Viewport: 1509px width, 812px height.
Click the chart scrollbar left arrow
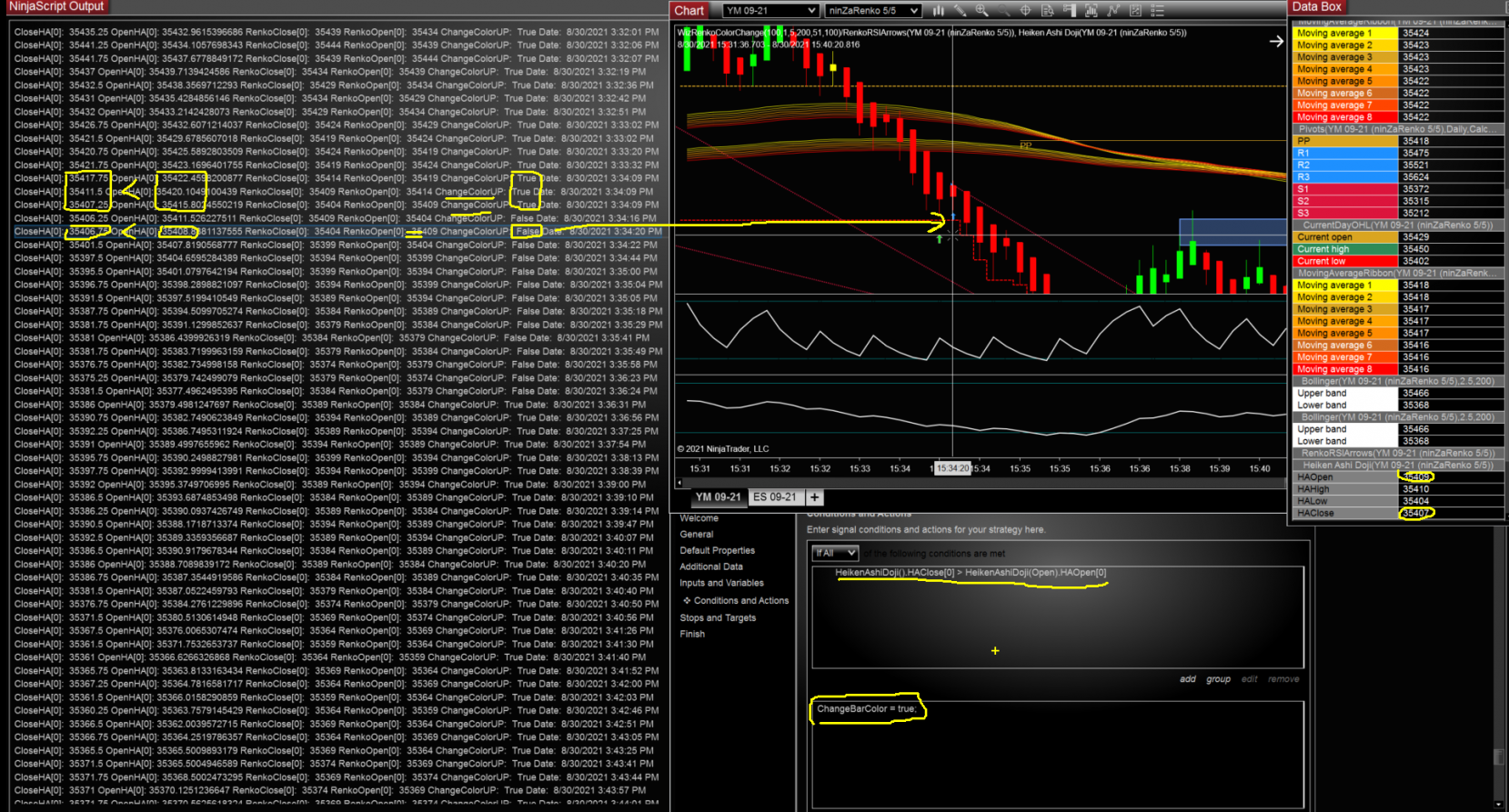pos(679,483)
